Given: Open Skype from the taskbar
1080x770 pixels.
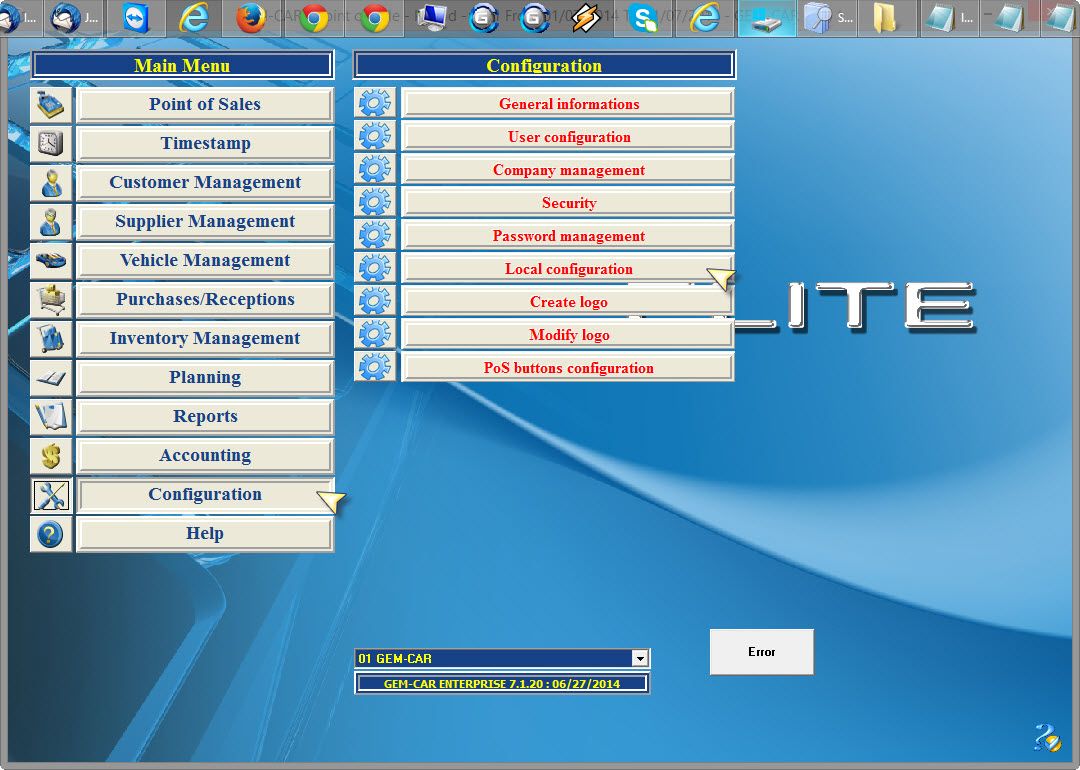Looking at the screenshot, I should pos(644,18).
